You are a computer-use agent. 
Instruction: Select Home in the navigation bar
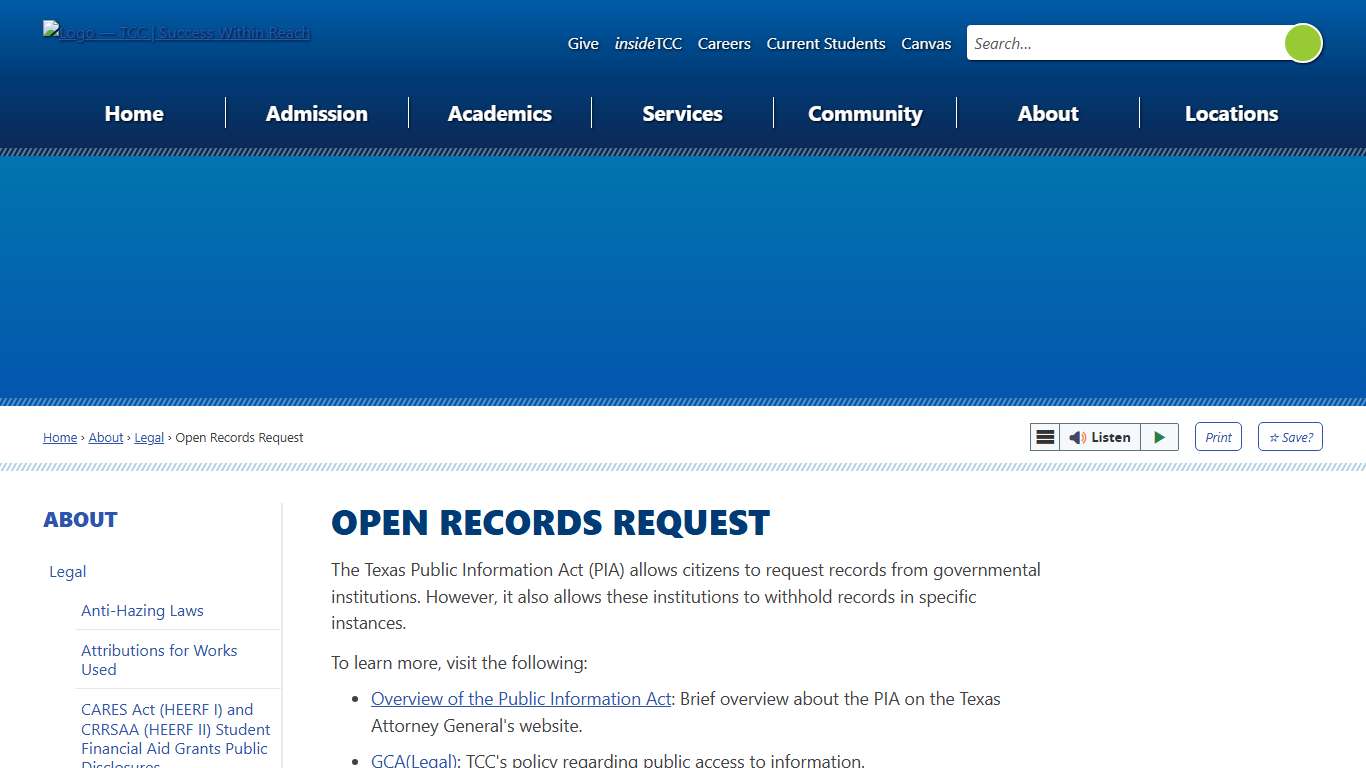pyautogui.click(x=134, y=113)
